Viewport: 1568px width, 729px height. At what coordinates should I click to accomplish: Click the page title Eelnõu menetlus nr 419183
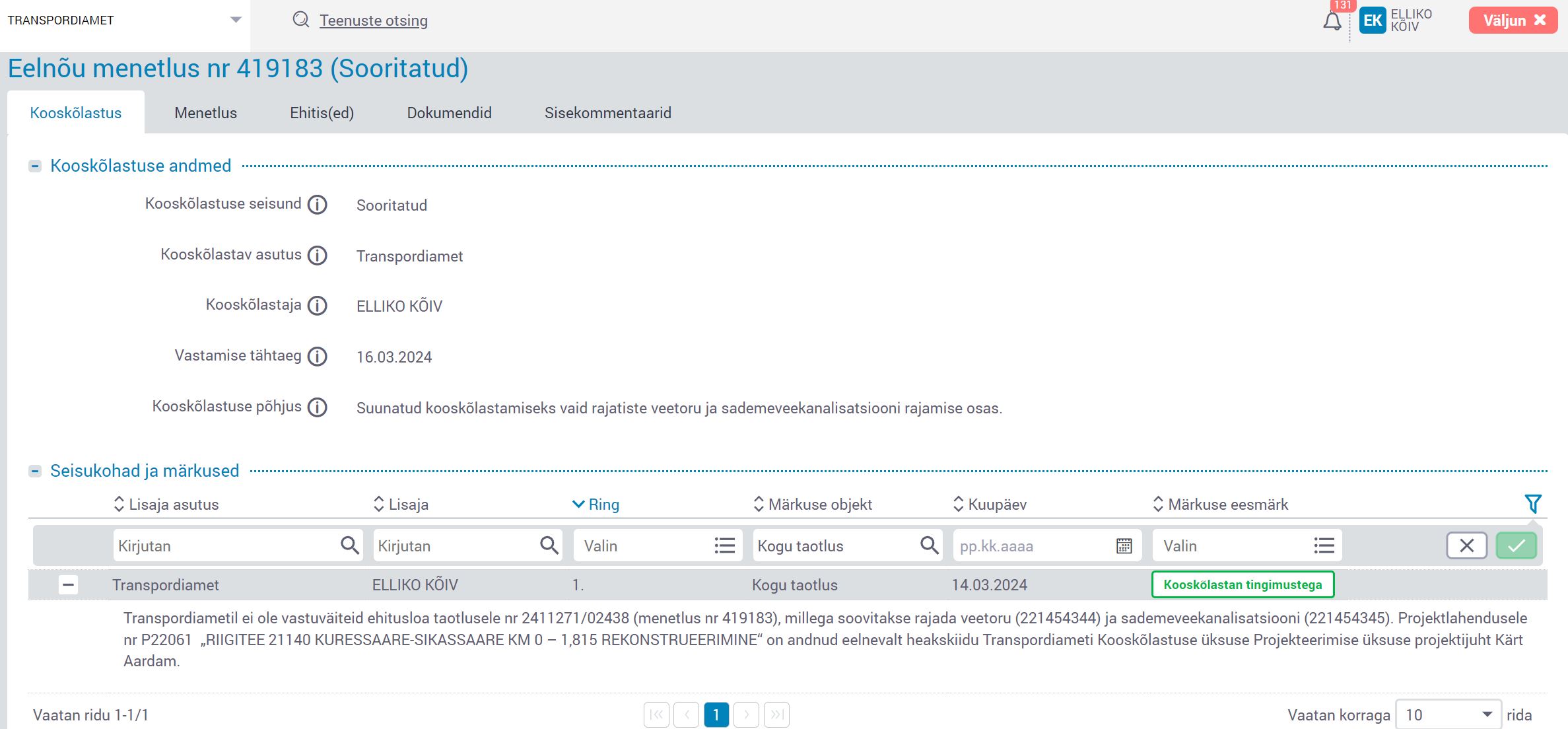pyautogui.click(x=238, y=69)
